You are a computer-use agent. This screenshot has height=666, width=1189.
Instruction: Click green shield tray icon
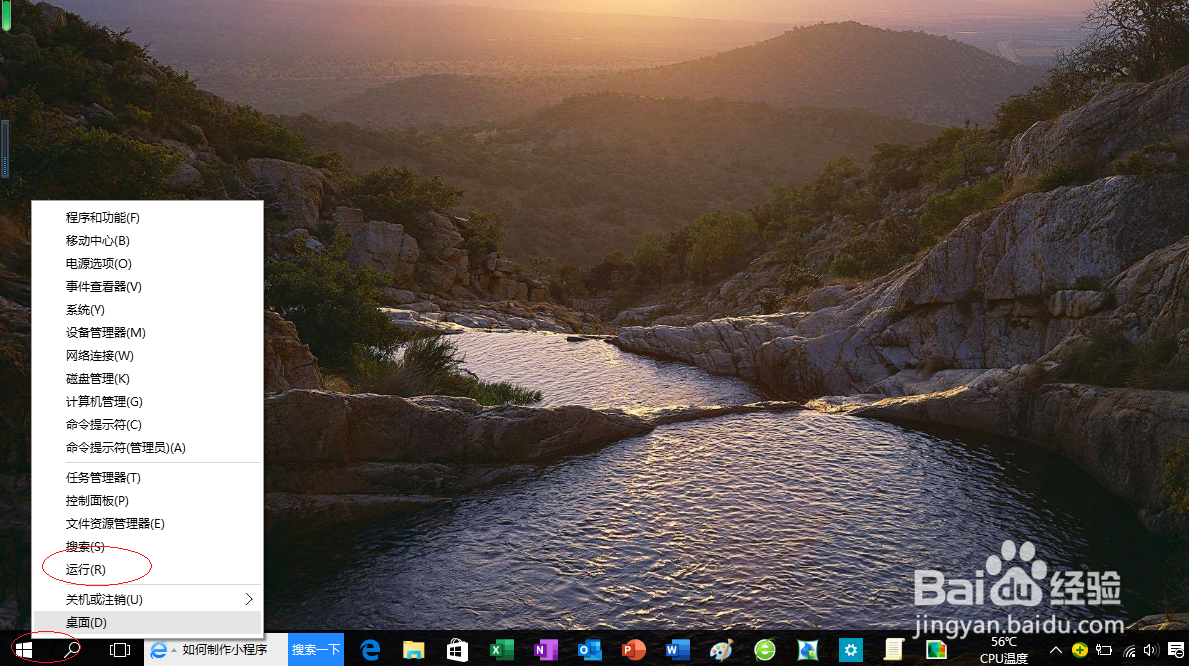point(1080,650)
